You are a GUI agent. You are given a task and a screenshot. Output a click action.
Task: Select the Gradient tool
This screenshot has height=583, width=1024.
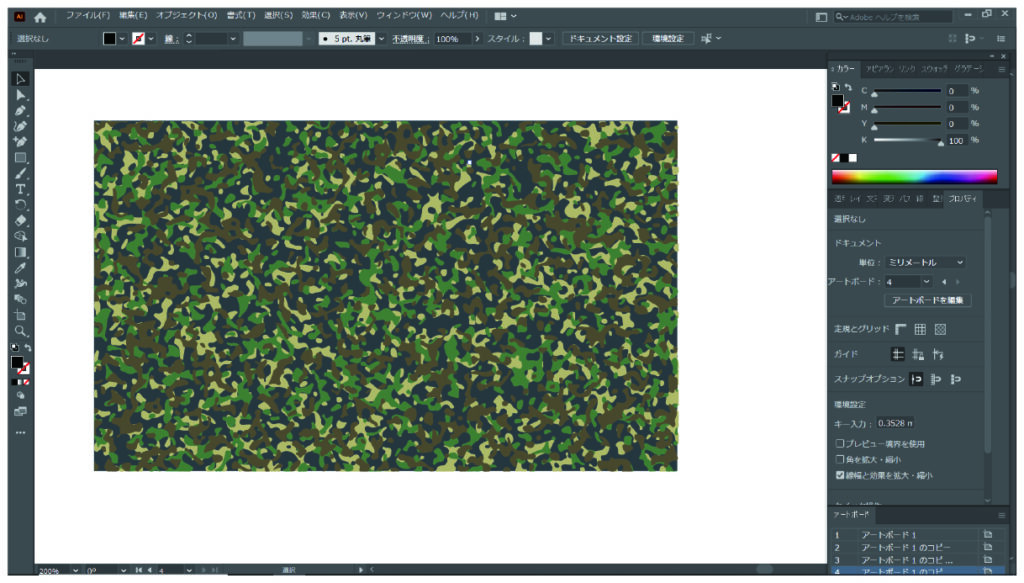(x=20, y=253)
